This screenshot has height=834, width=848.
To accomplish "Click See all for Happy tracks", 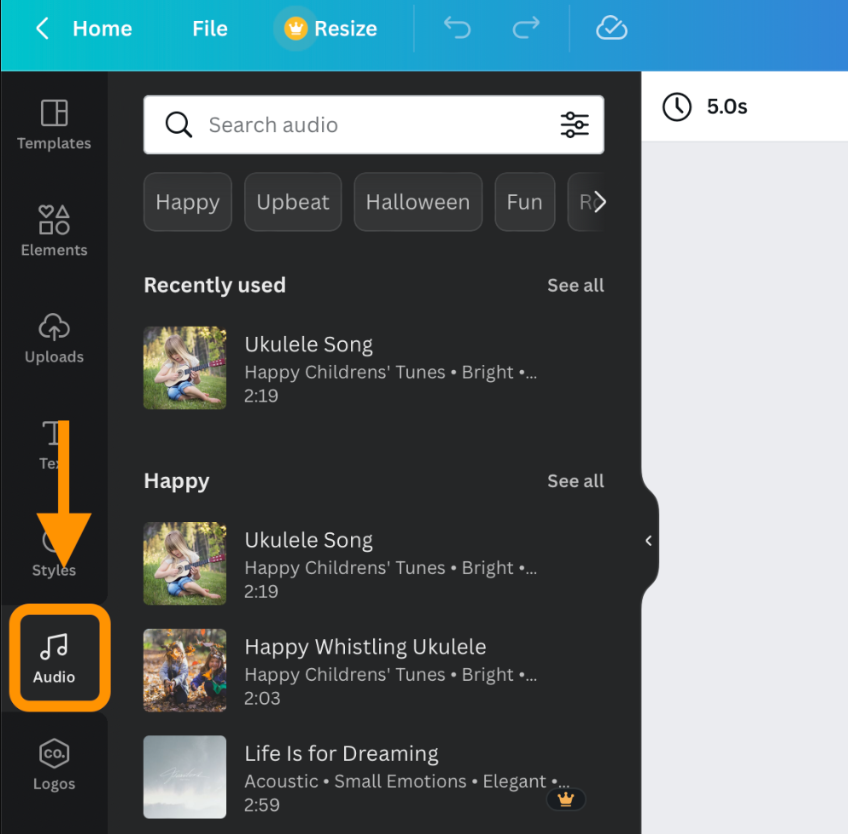I will (575, 481).
